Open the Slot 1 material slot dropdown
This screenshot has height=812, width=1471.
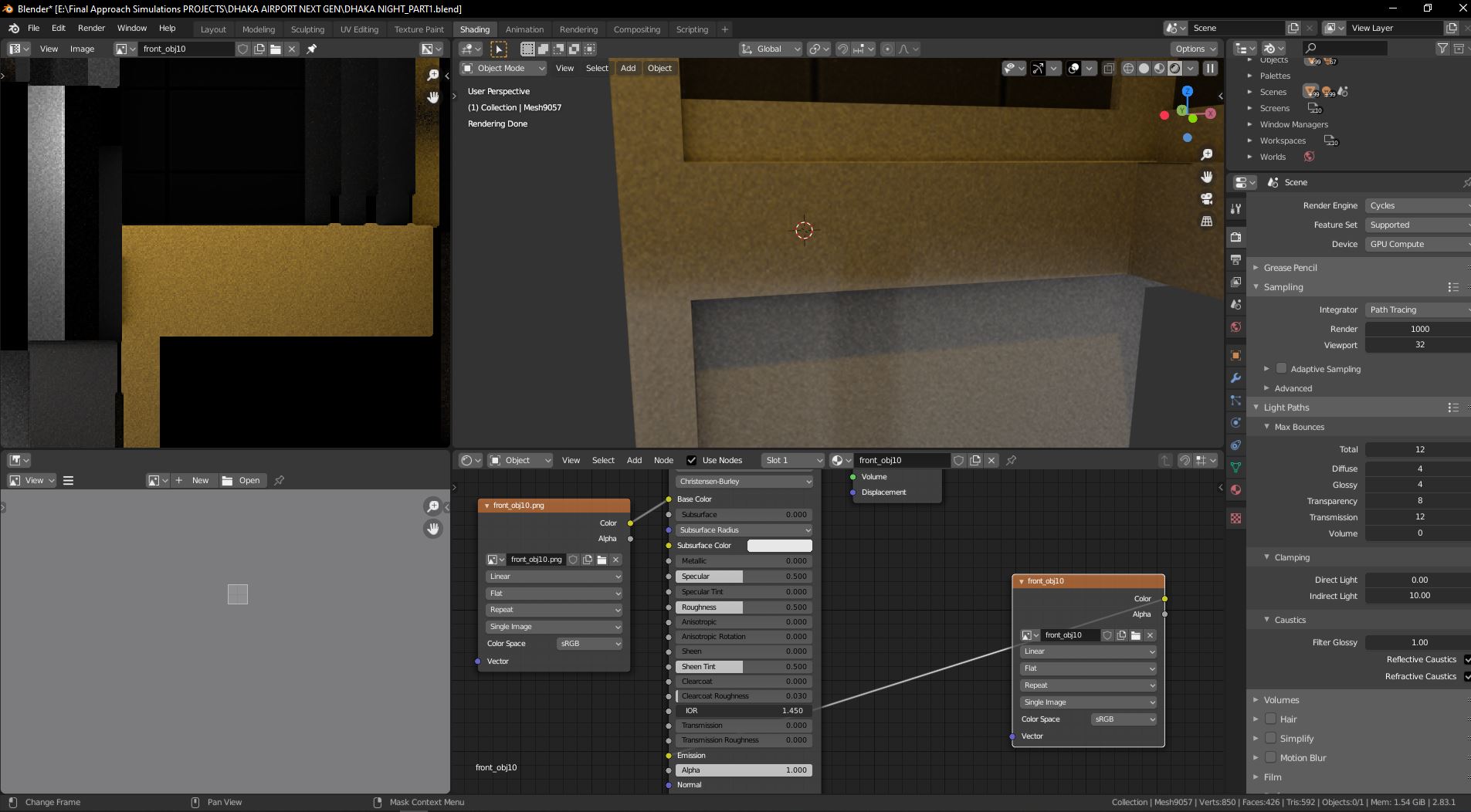[x=793, y=460]
